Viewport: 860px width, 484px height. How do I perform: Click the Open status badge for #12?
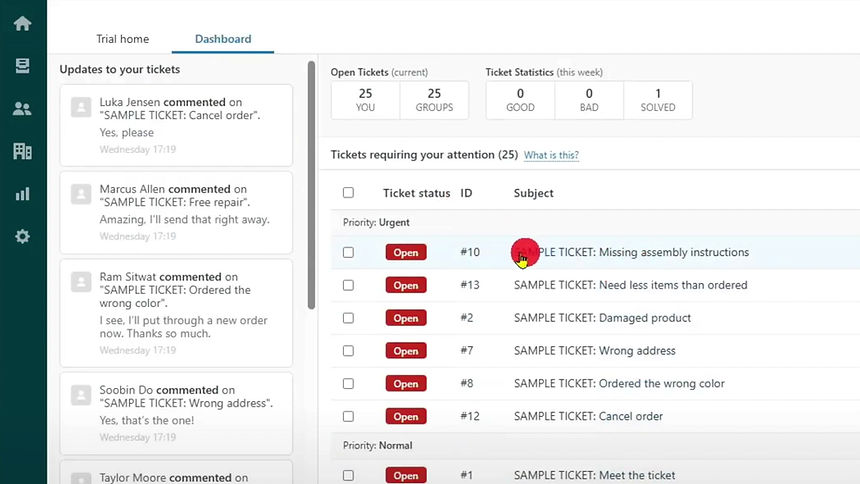click(406, 417)
